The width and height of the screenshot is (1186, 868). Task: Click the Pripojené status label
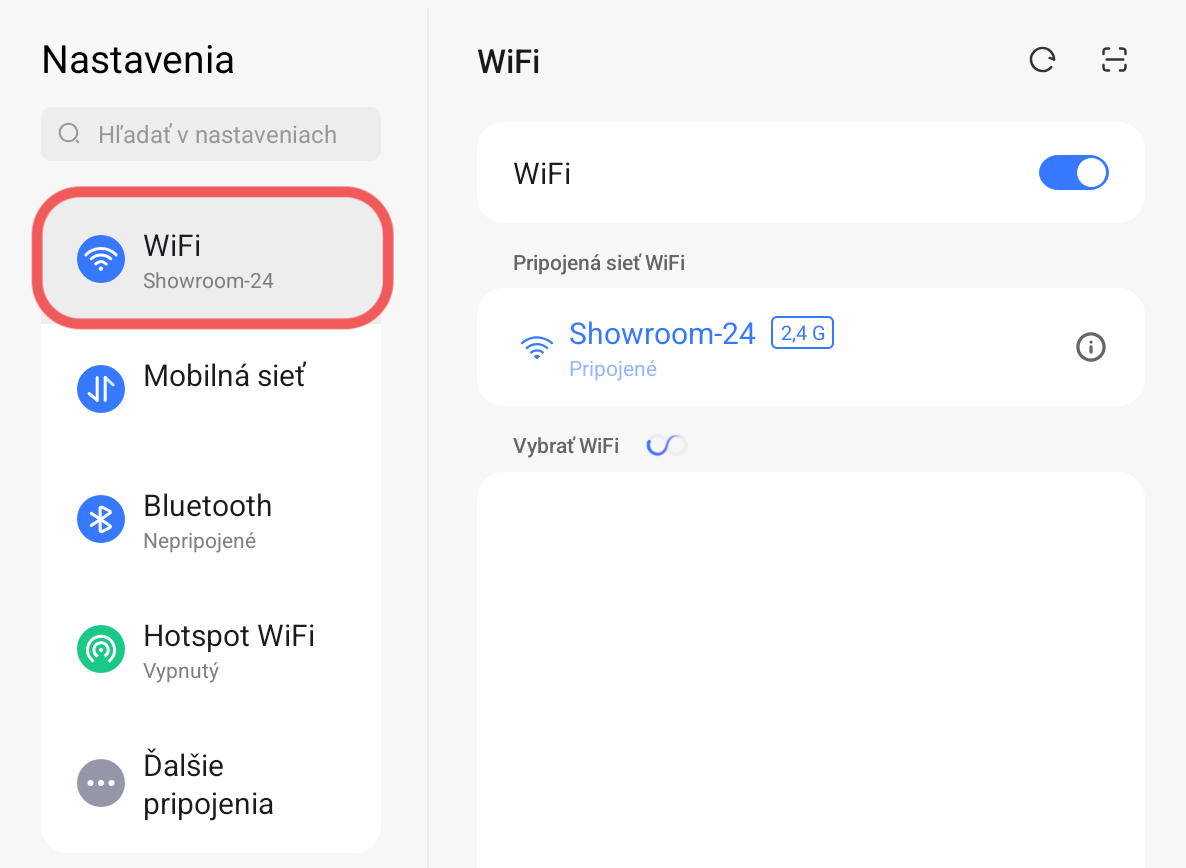(x=612, y=369)
